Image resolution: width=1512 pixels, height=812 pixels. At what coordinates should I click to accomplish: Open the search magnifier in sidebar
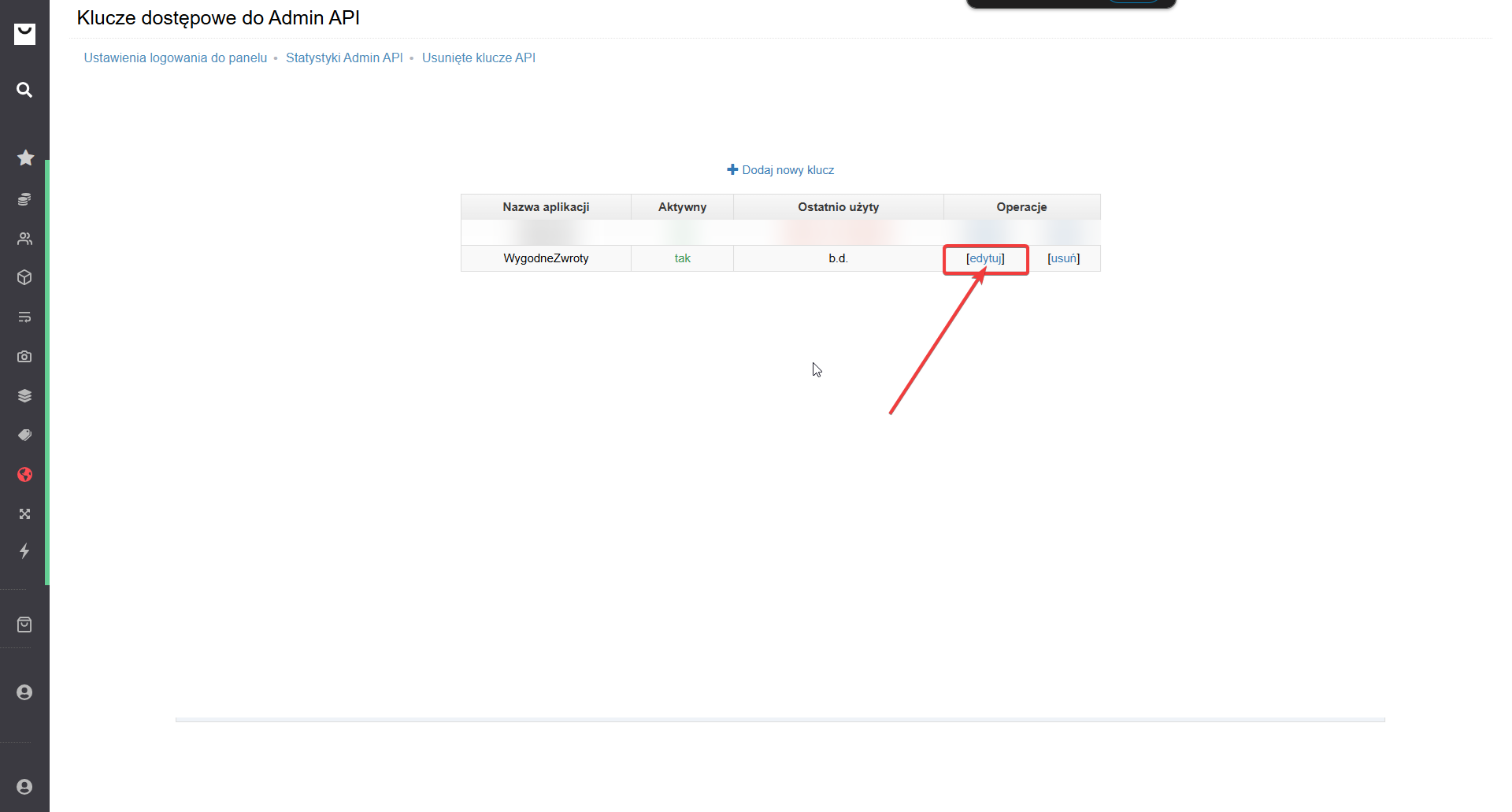pos(24,90)
